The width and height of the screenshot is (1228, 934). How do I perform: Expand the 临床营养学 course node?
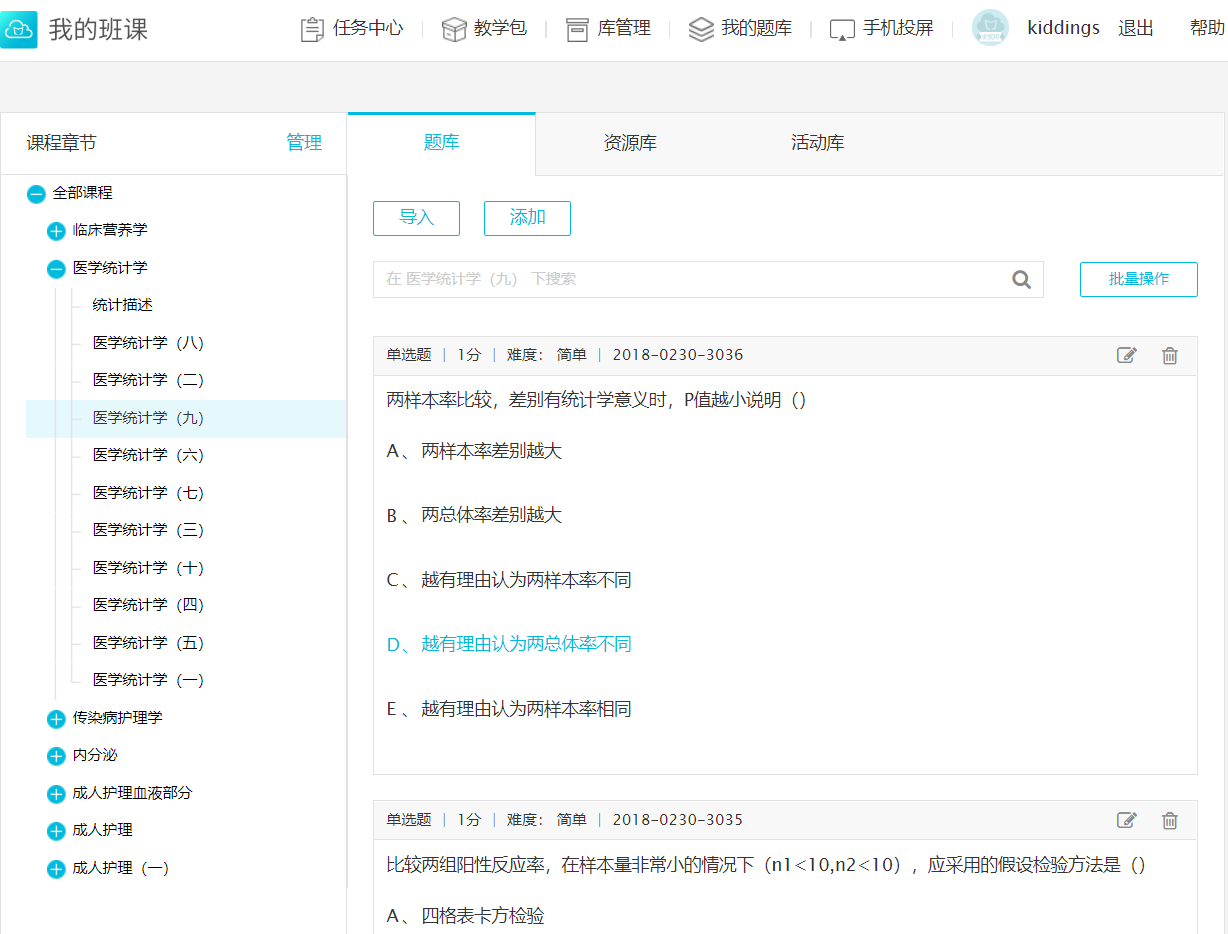click(57, 231)
